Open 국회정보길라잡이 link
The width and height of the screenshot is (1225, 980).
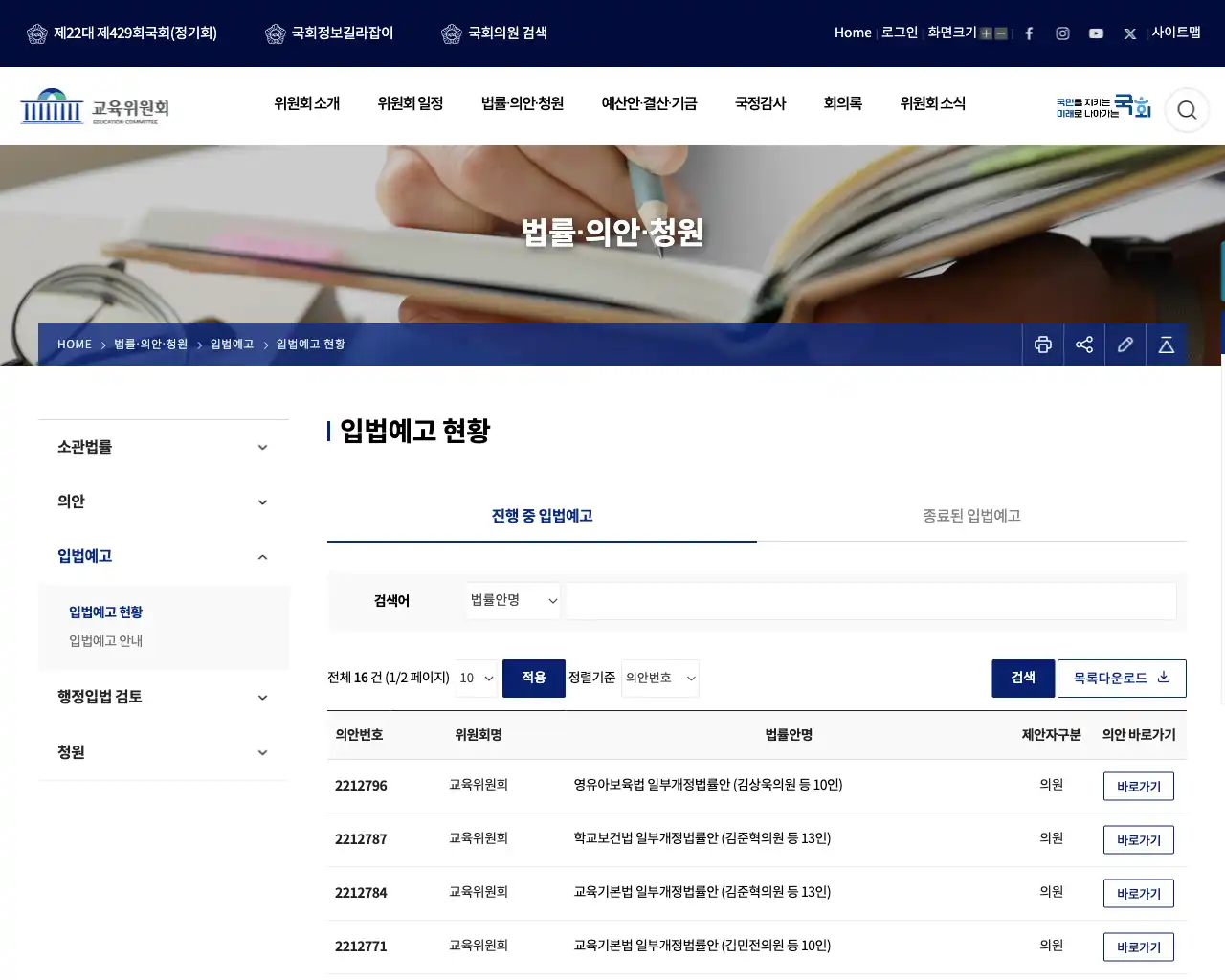[329, 33]
